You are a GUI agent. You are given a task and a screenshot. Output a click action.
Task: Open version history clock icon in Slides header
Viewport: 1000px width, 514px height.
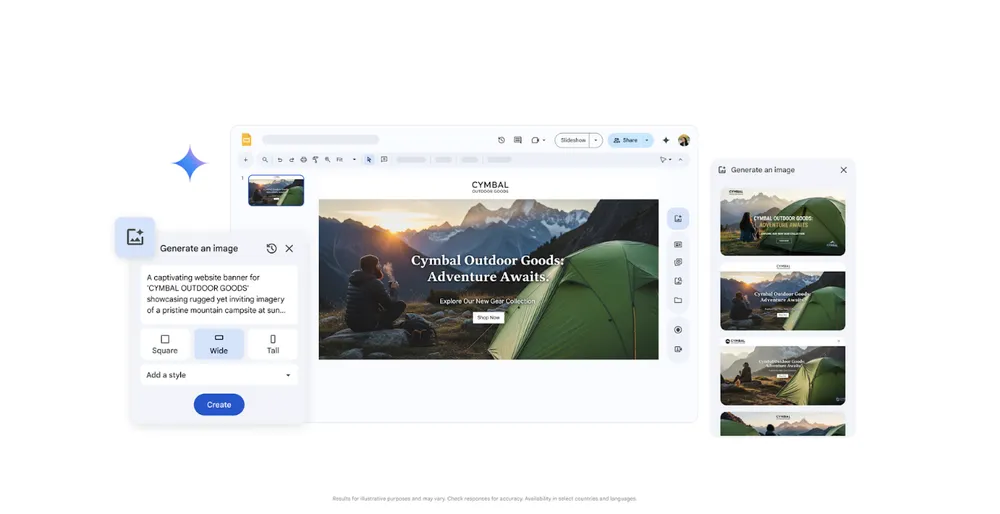(x=501, y=140)
